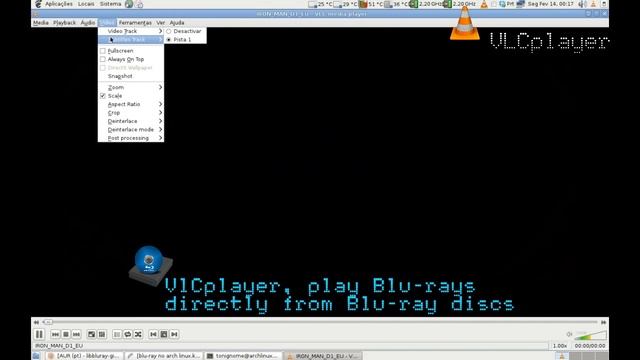This screenshot has width=640, height=360.
Task: Click the IRON_MAN_D1_EU status bar title
Action: (x=59, y=346)
